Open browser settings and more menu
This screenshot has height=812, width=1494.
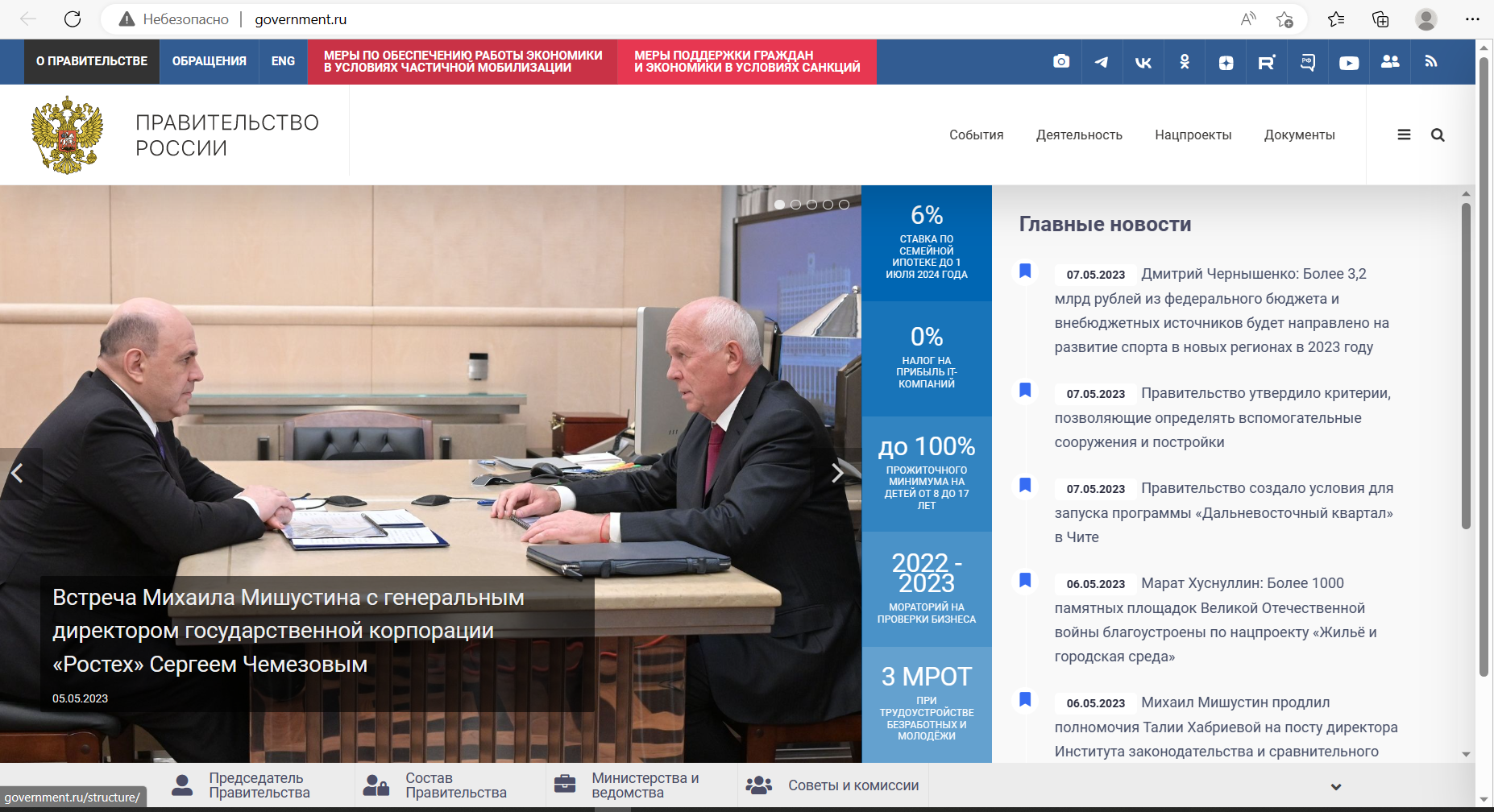1472,19
